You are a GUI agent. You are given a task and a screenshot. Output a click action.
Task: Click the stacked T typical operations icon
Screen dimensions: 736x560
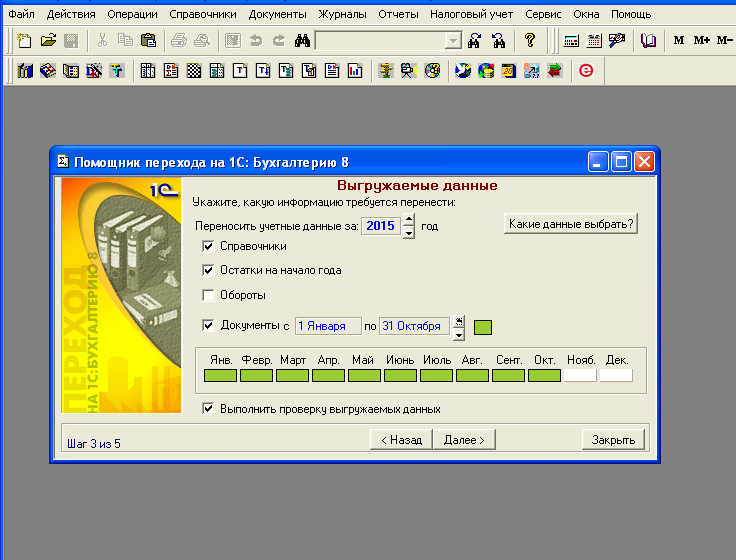tap(117, 71)
